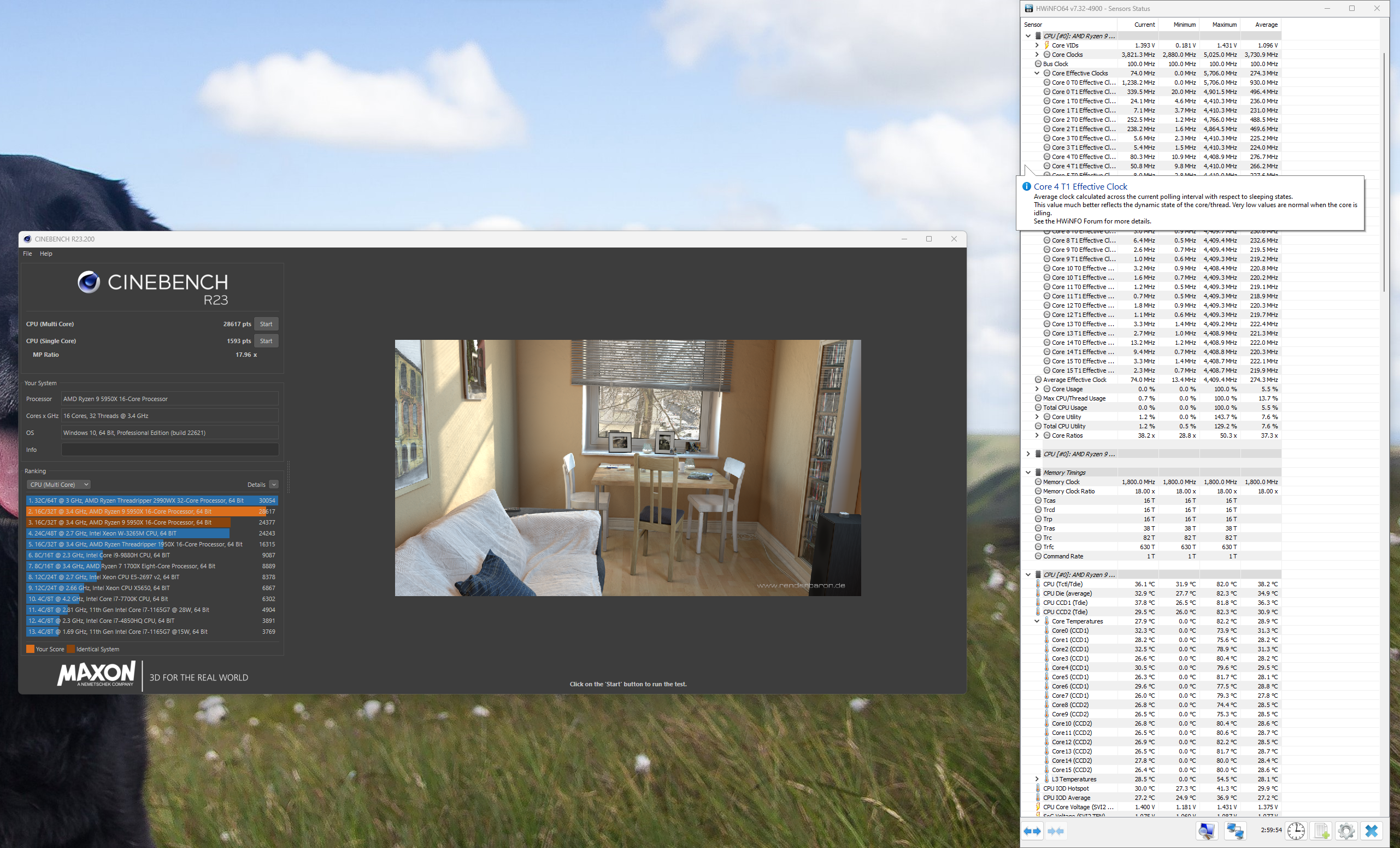This screenshot has height=848, width=1400.
Task: Select the Core 0 T0 Effective Clock row
Action: pos(1151,83)
